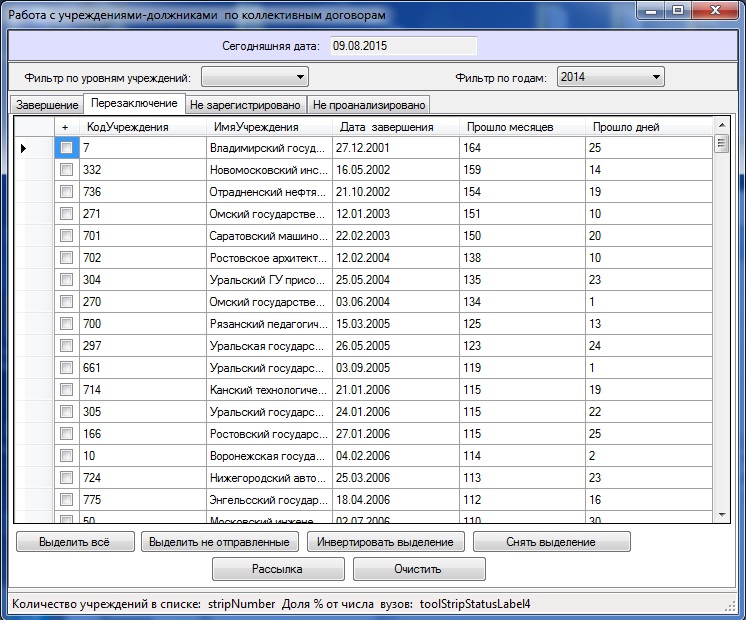
Task: Click the cell Рязанский педагогич...
Action: tap(269, 324)
